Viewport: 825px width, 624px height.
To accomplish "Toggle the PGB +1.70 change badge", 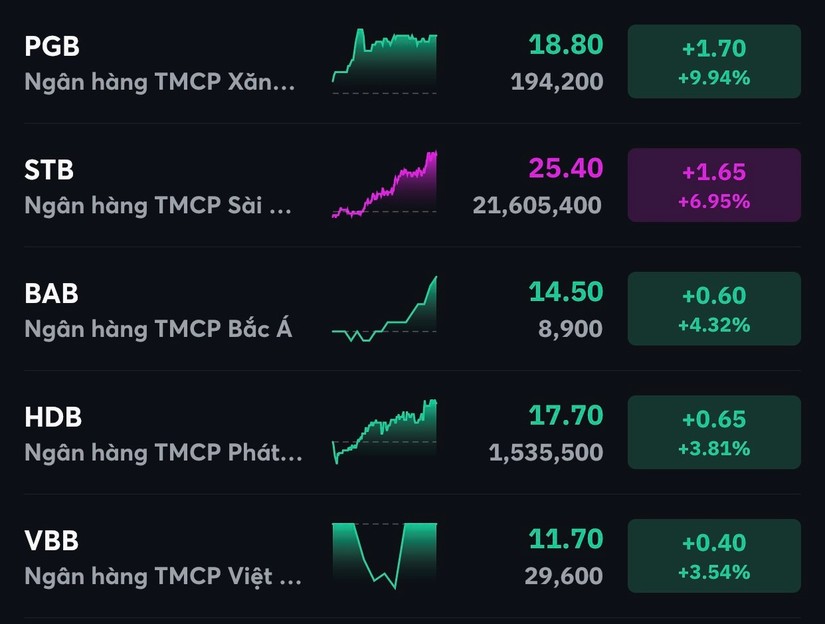I will point(714,61).
